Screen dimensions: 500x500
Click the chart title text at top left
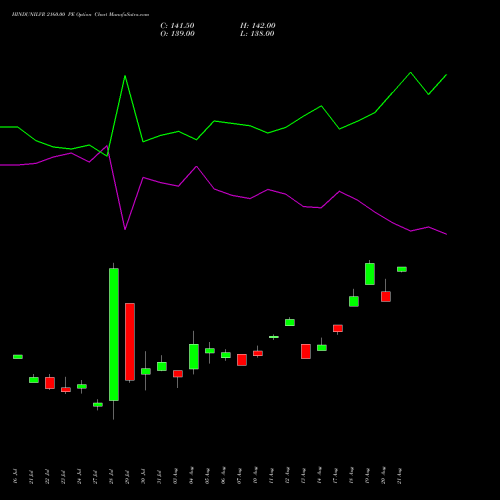(x=80, y=14)
